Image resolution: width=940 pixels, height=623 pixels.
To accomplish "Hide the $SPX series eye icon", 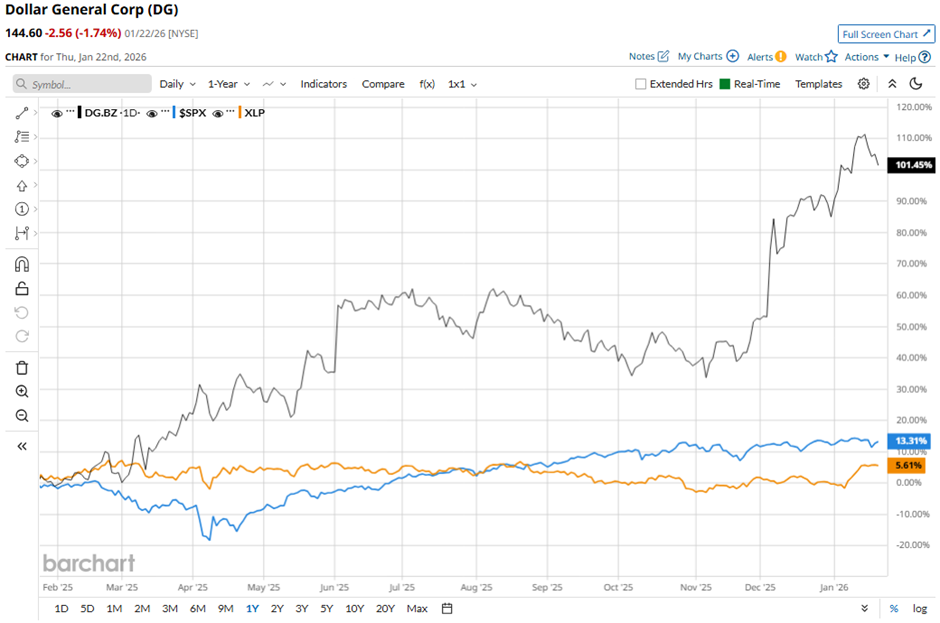I will pos(152,113).
